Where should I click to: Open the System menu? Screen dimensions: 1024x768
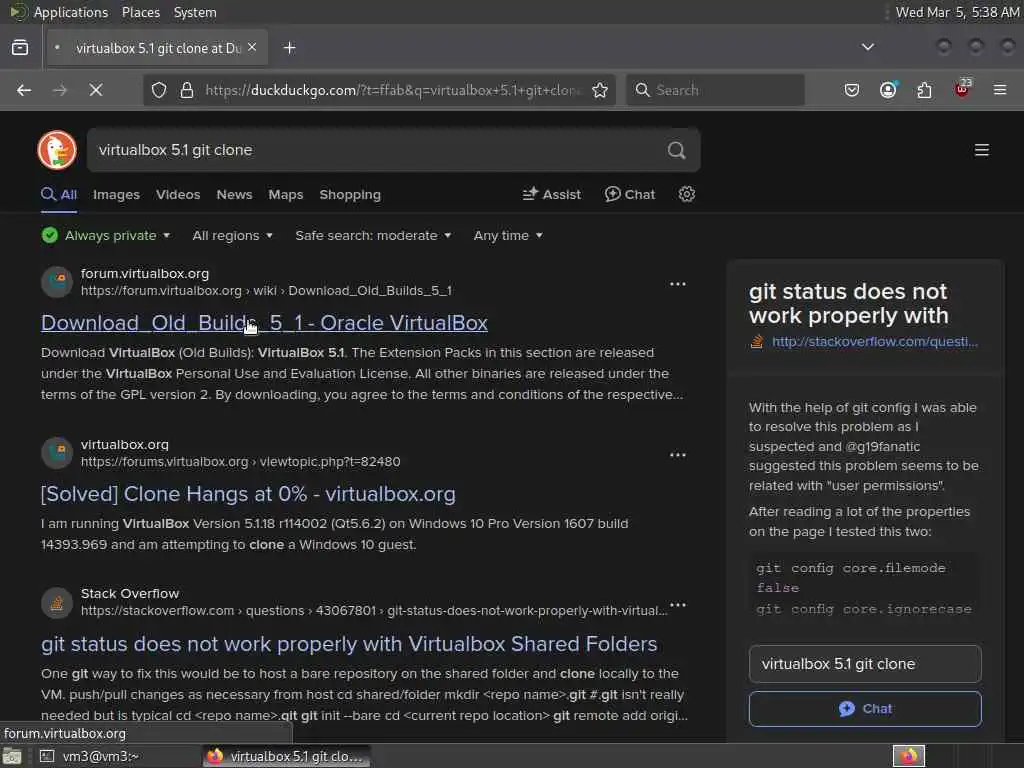(195, 12)
